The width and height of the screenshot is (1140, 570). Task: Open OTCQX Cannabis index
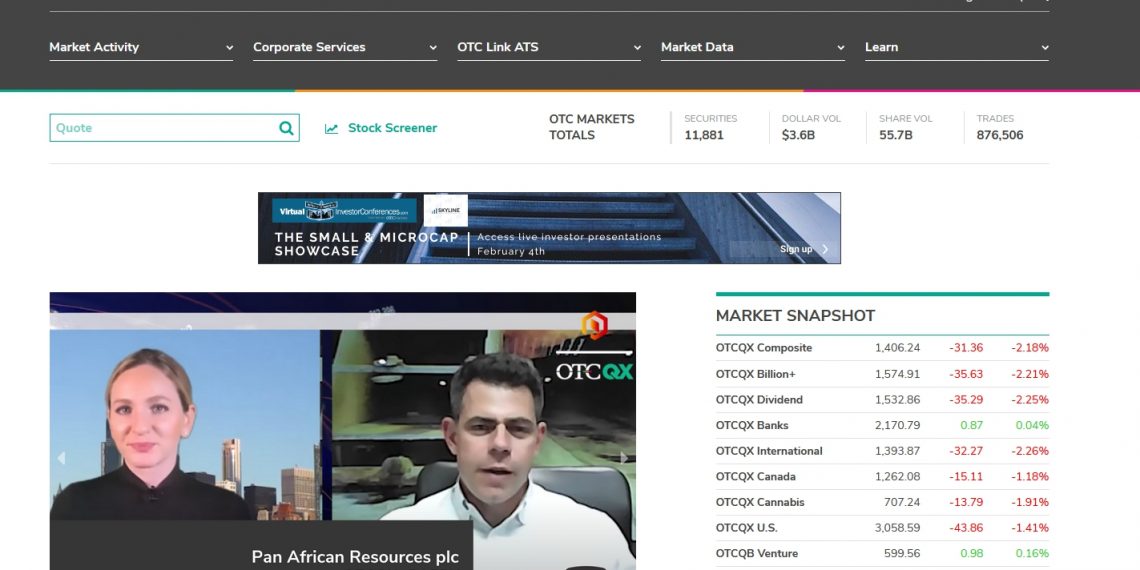coord(760,502)
